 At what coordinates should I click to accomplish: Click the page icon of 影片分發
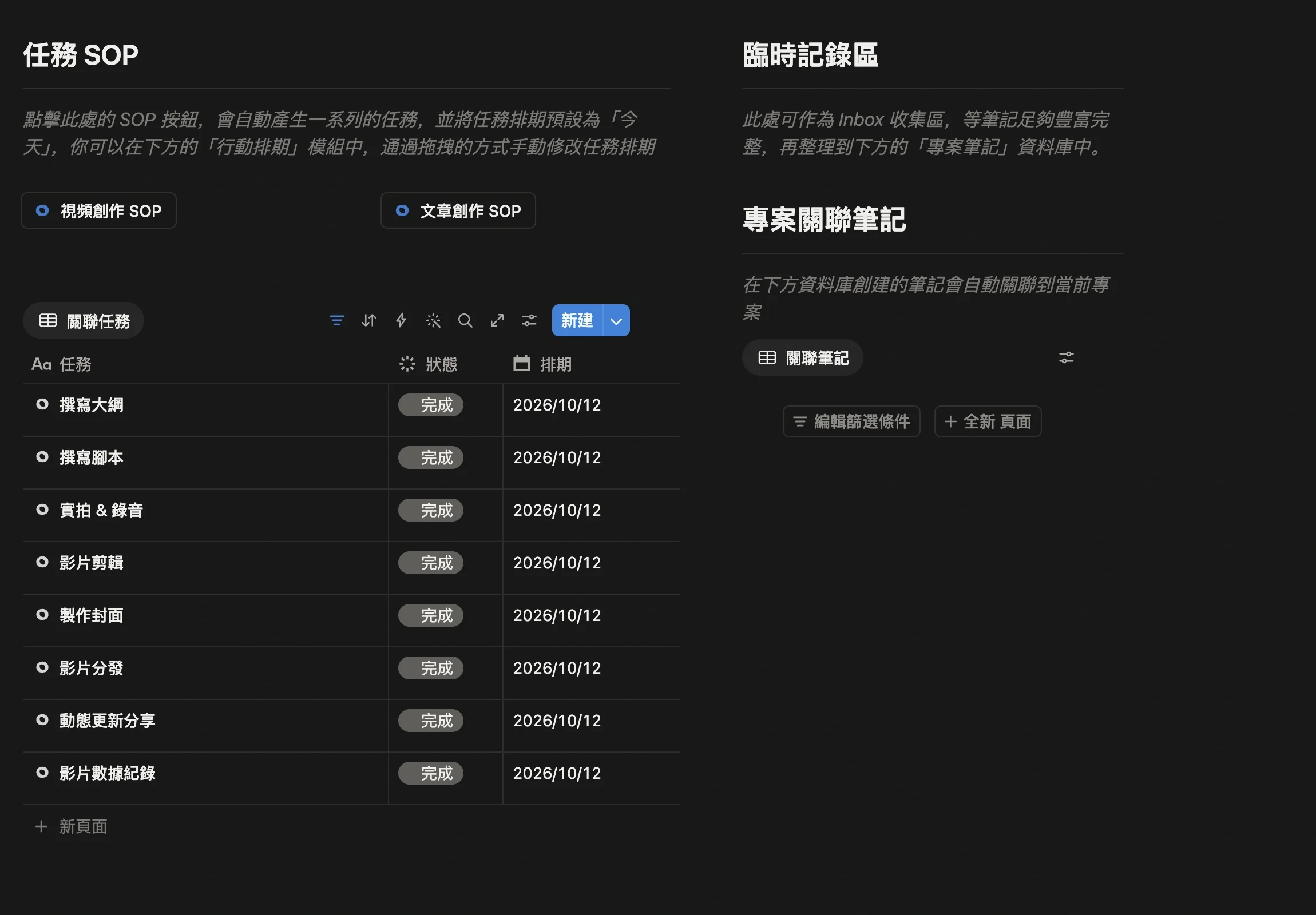point(42,667)
